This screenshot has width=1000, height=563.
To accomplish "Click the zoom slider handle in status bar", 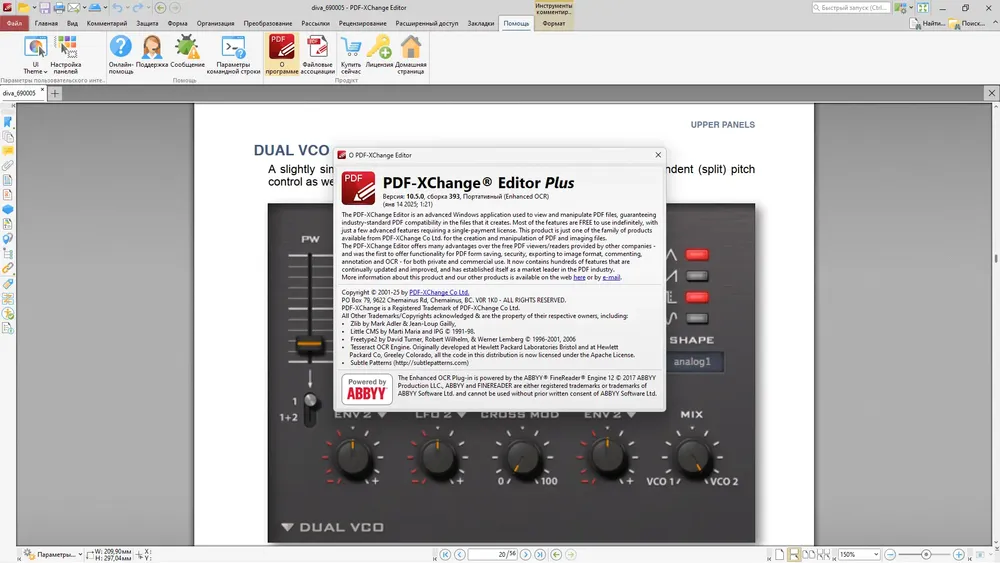I will click(x=925, y=555).
